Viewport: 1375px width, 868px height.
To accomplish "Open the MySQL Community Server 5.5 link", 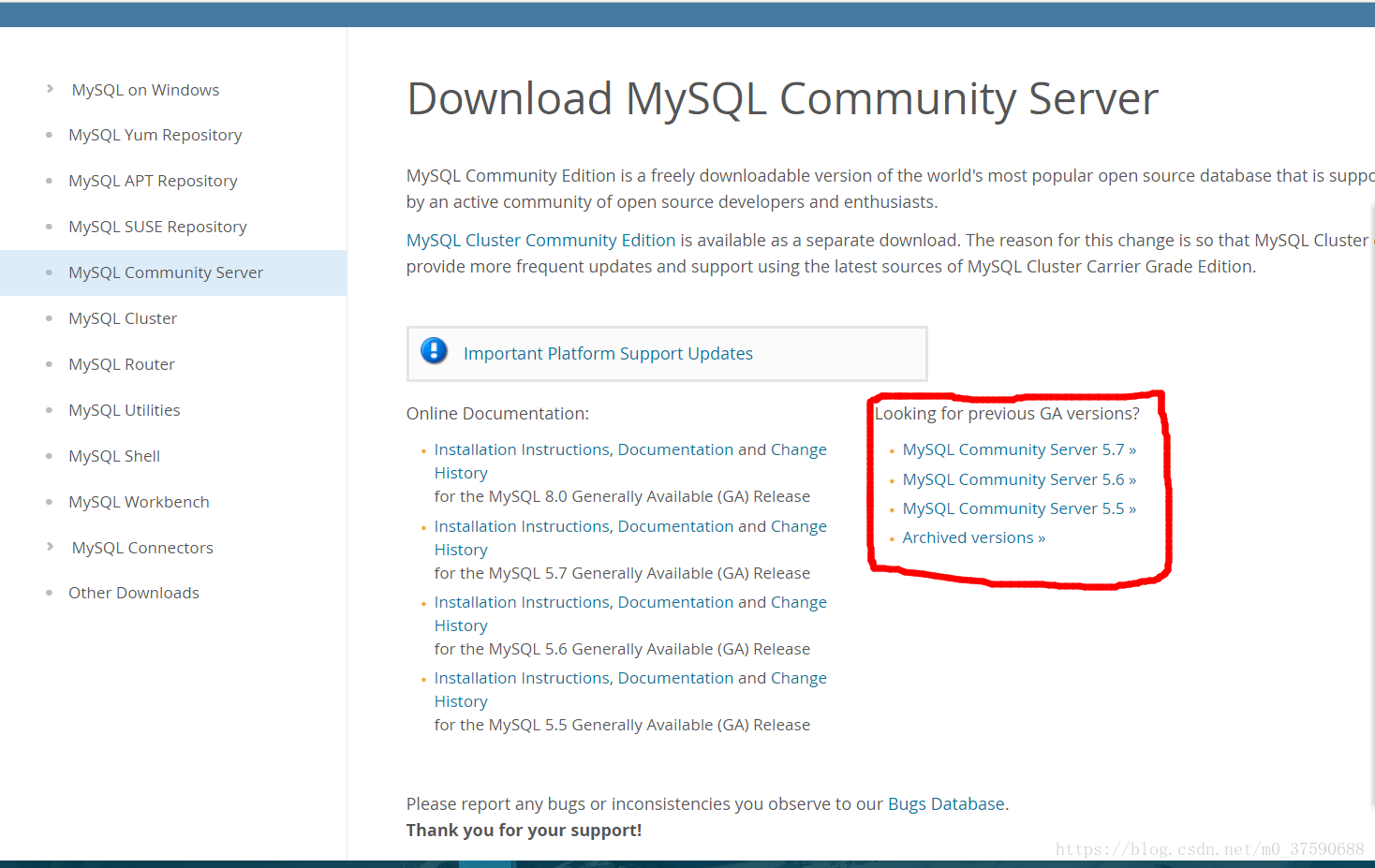I will (x=1019, y=508).
